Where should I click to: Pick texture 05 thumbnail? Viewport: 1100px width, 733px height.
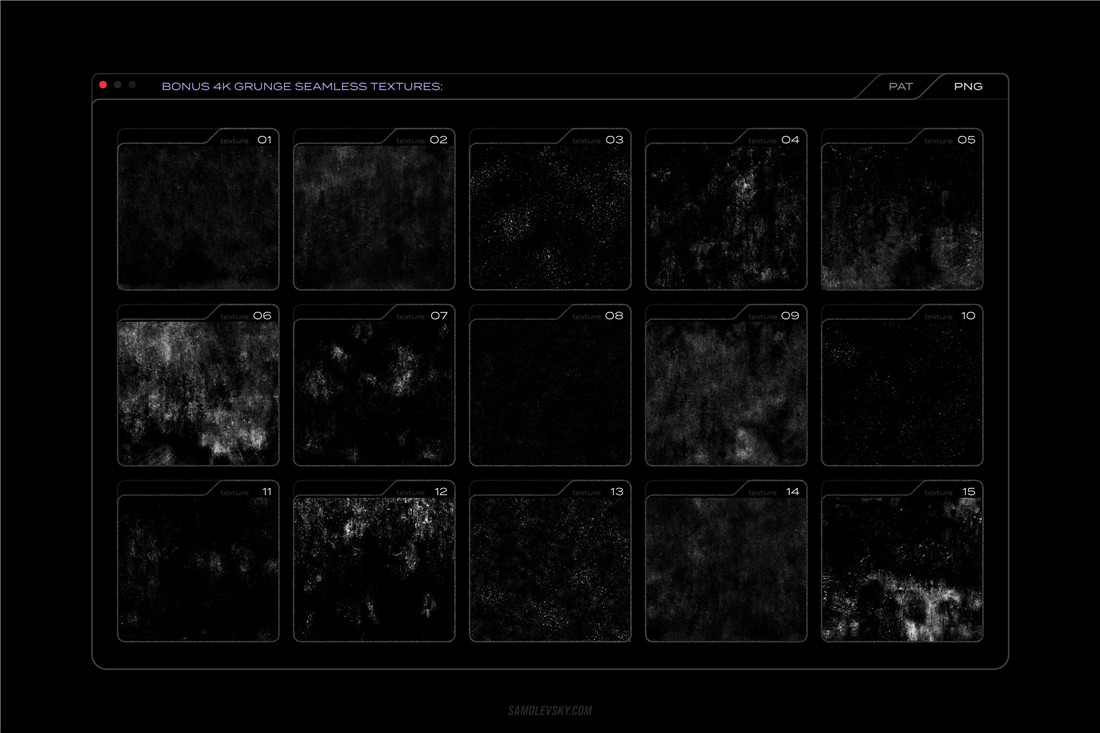point(902,216)
